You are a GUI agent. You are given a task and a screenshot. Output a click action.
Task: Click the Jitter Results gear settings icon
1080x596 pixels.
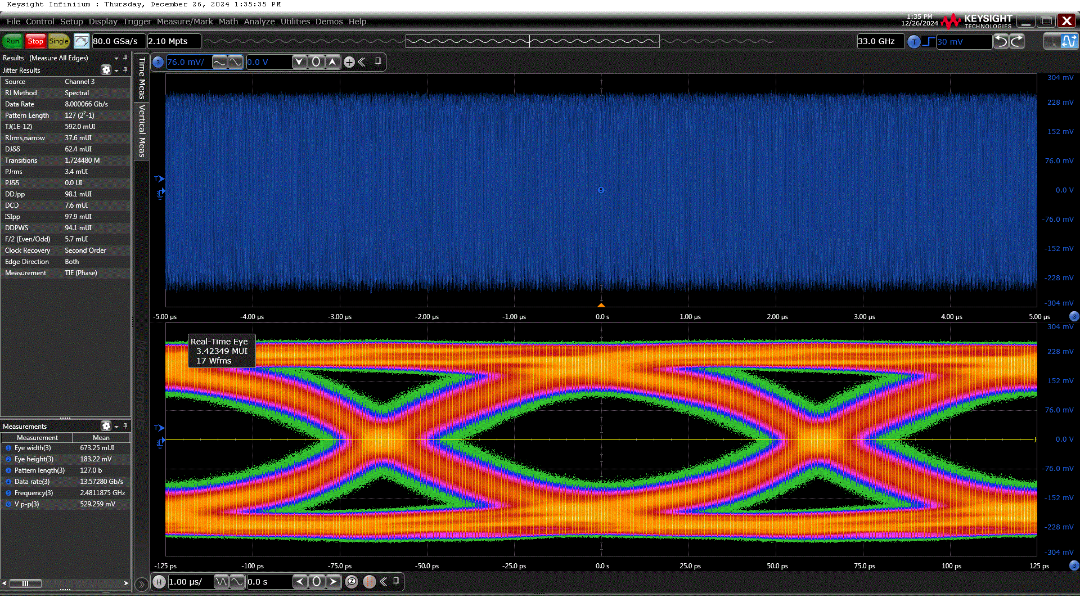coord(106,70)
